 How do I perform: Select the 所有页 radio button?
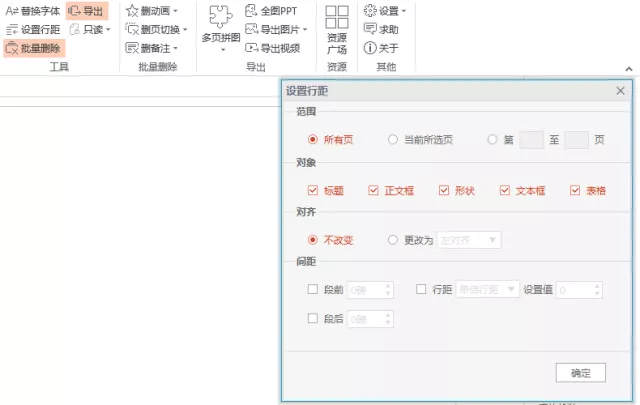[x=313, y=140]
